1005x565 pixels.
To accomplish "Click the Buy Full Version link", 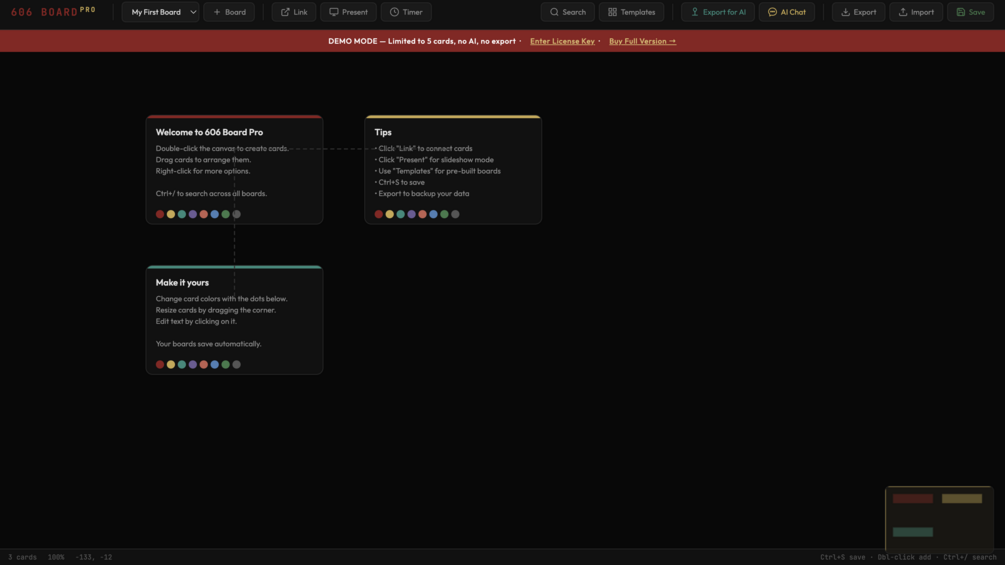I will click(x=642, y=41).
